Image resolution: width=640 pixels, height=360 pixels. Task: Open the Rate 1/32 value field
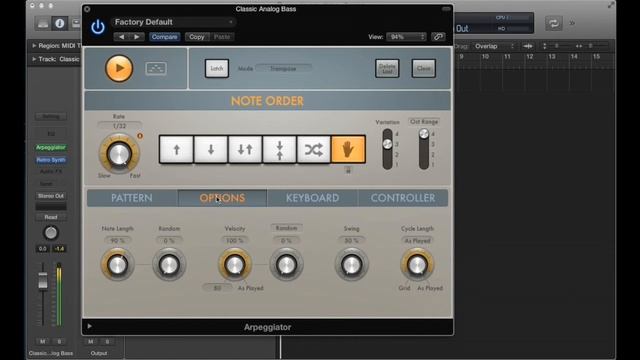coord(119,126)
